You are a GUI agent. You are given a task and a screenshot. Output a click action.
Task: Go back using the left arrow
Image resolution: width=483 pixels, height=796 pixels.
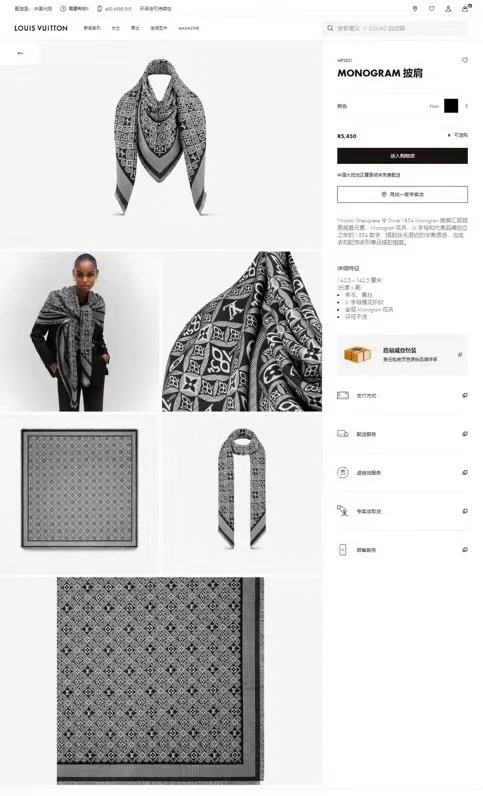(x=20, y=53)
